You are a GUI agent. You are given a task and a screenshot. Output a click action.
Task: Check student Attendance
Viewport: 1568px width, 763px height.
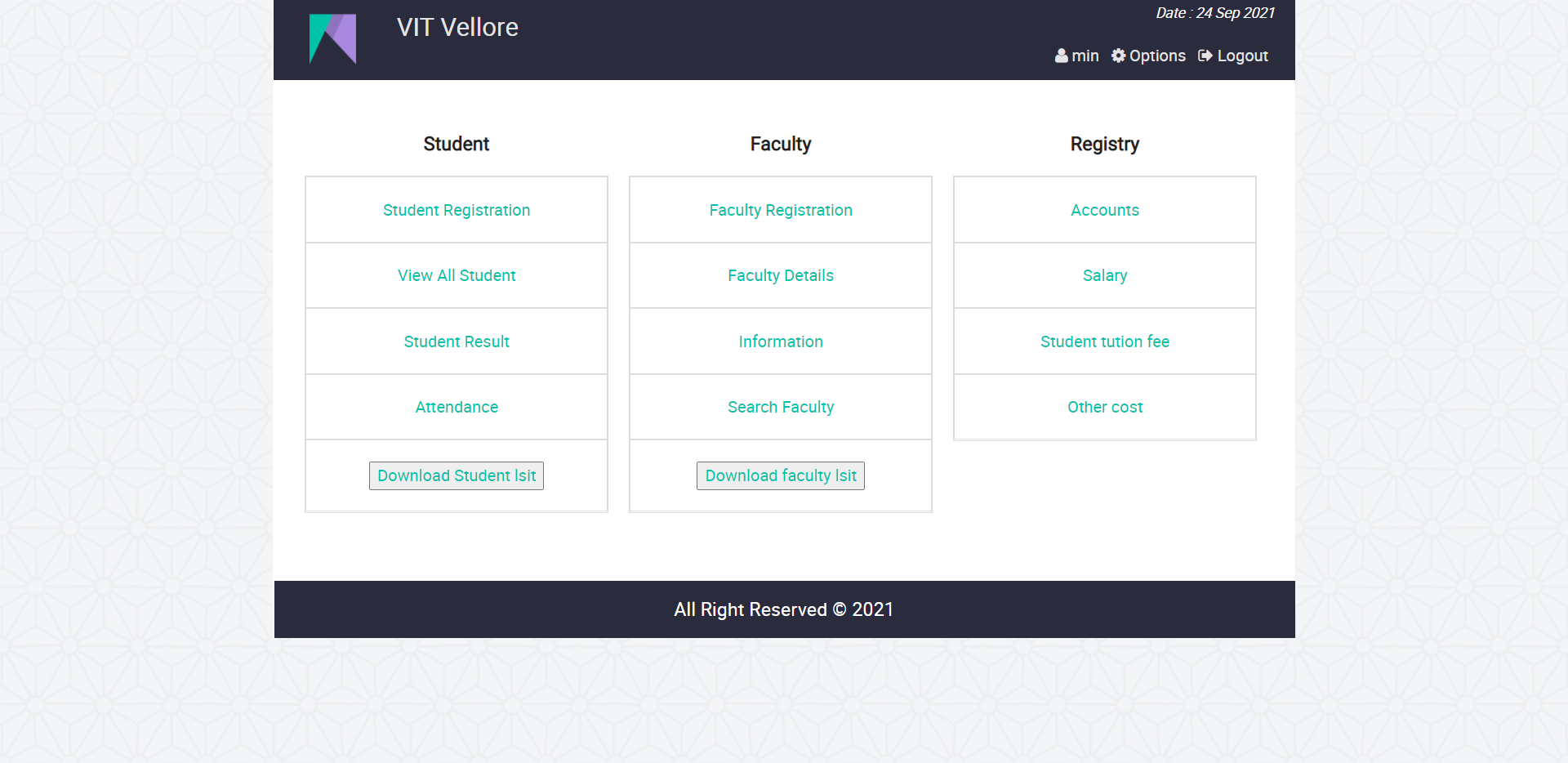tap(456, 407)
